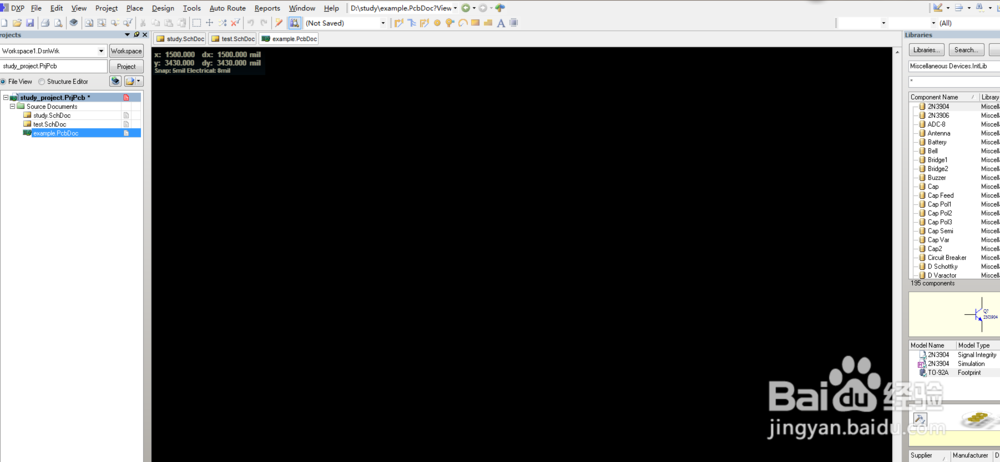Open Print Preview
Image resolution: width=1000 pixels, height=462 pixels.
[58, 23]
